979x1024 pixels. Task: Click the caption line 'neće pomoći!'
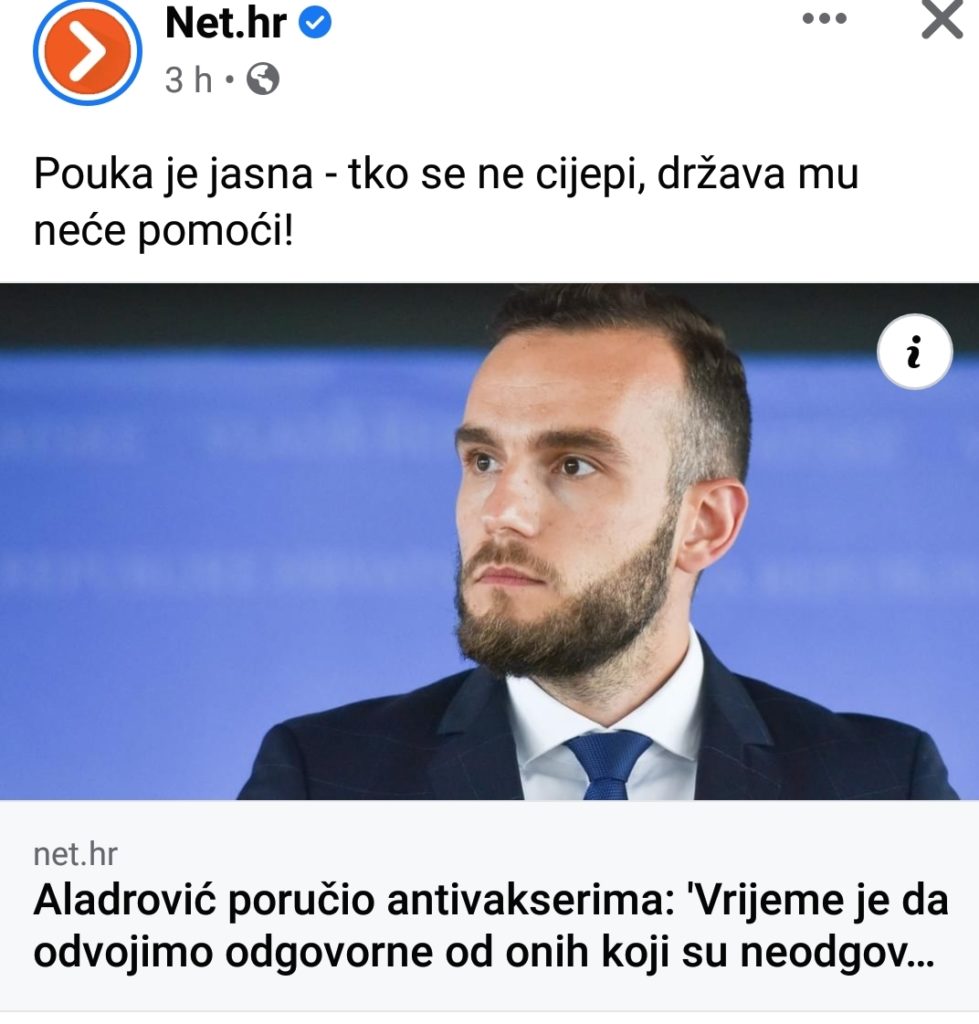coord(163,231)
